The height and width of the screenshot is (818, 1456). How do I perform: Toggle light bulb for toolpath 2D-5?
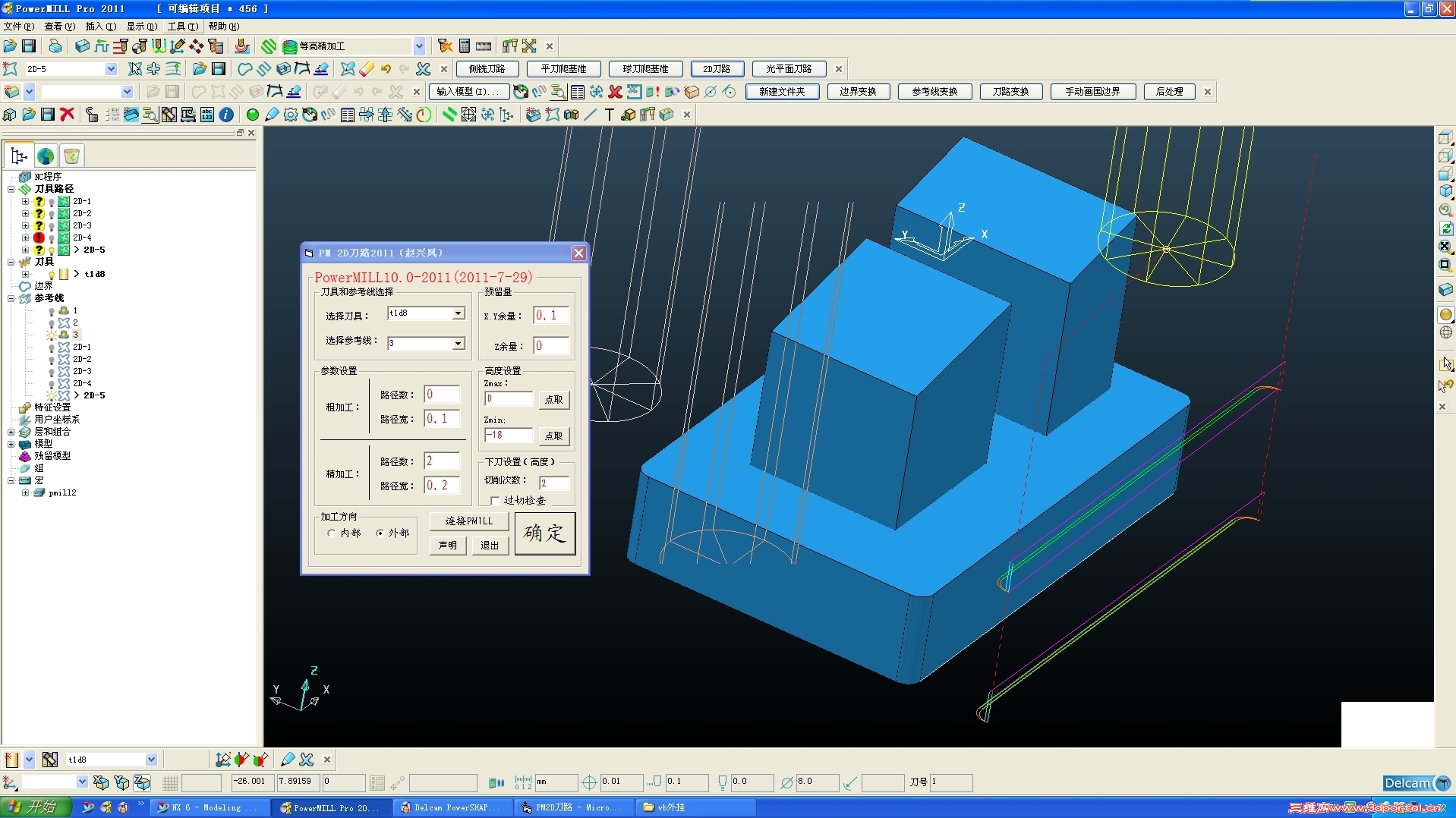click(x=52, y=250)
